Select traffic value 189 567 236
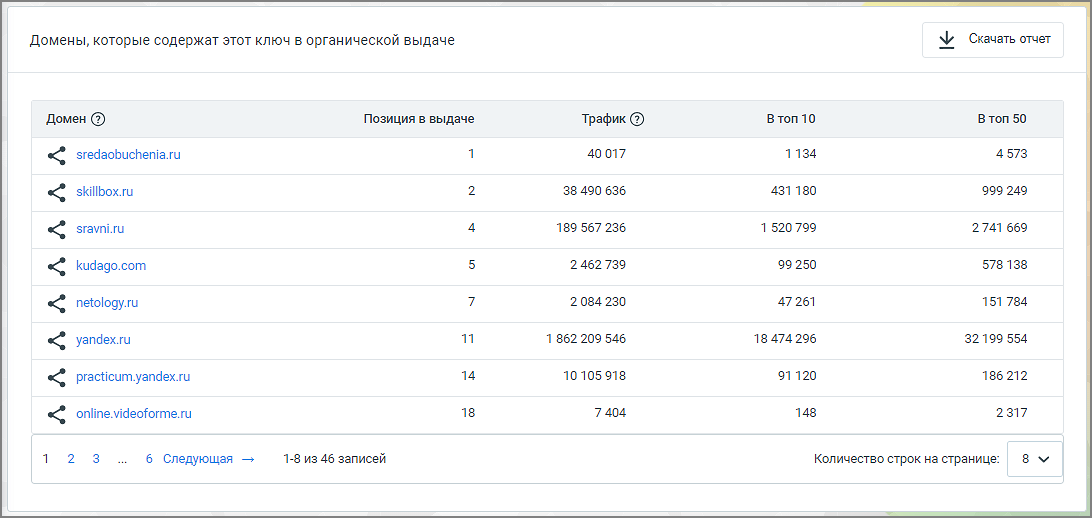The image size is (1092, 518). pos(591,228)
